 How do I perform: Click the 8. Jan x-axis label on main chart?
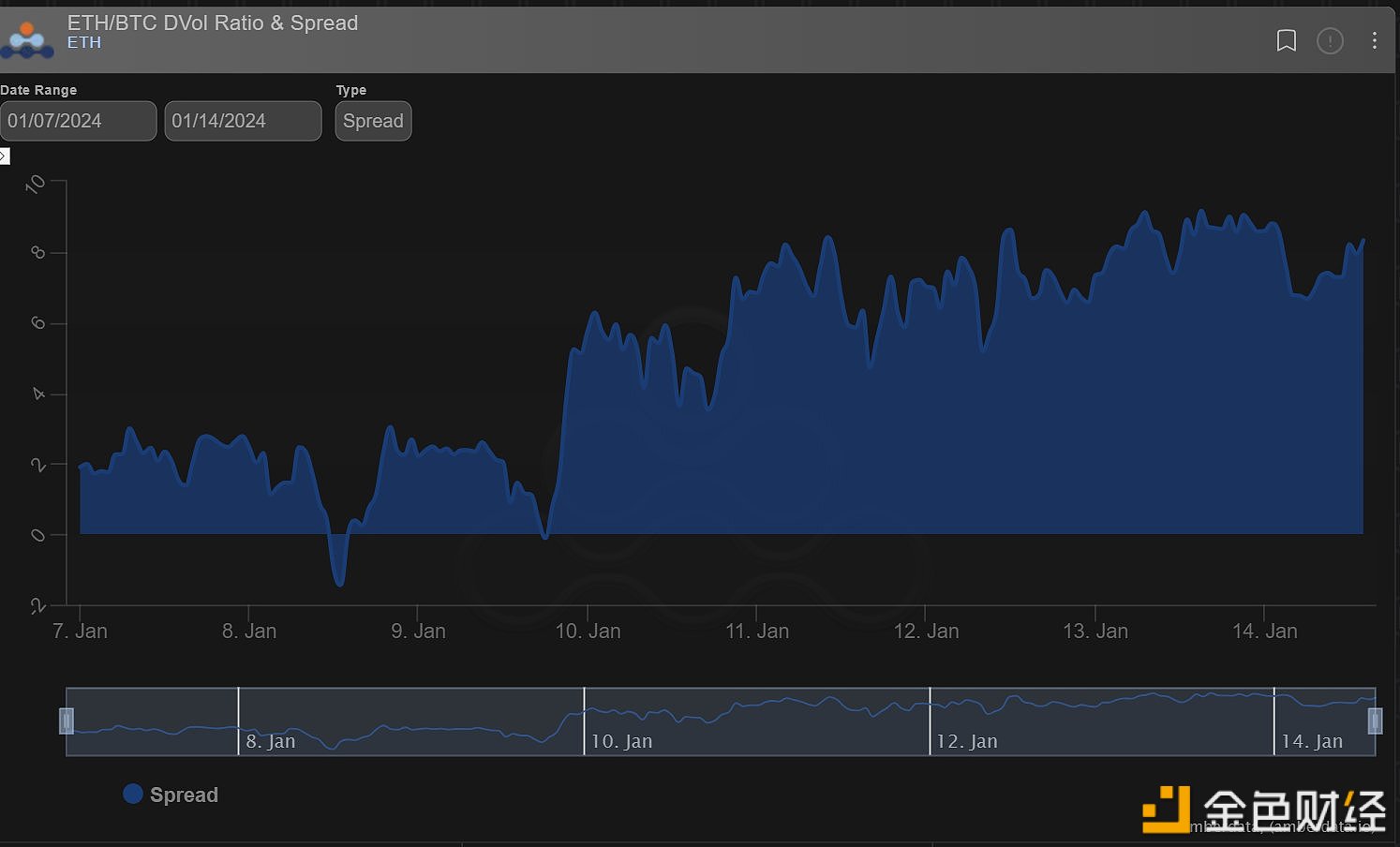coord(249,632)
